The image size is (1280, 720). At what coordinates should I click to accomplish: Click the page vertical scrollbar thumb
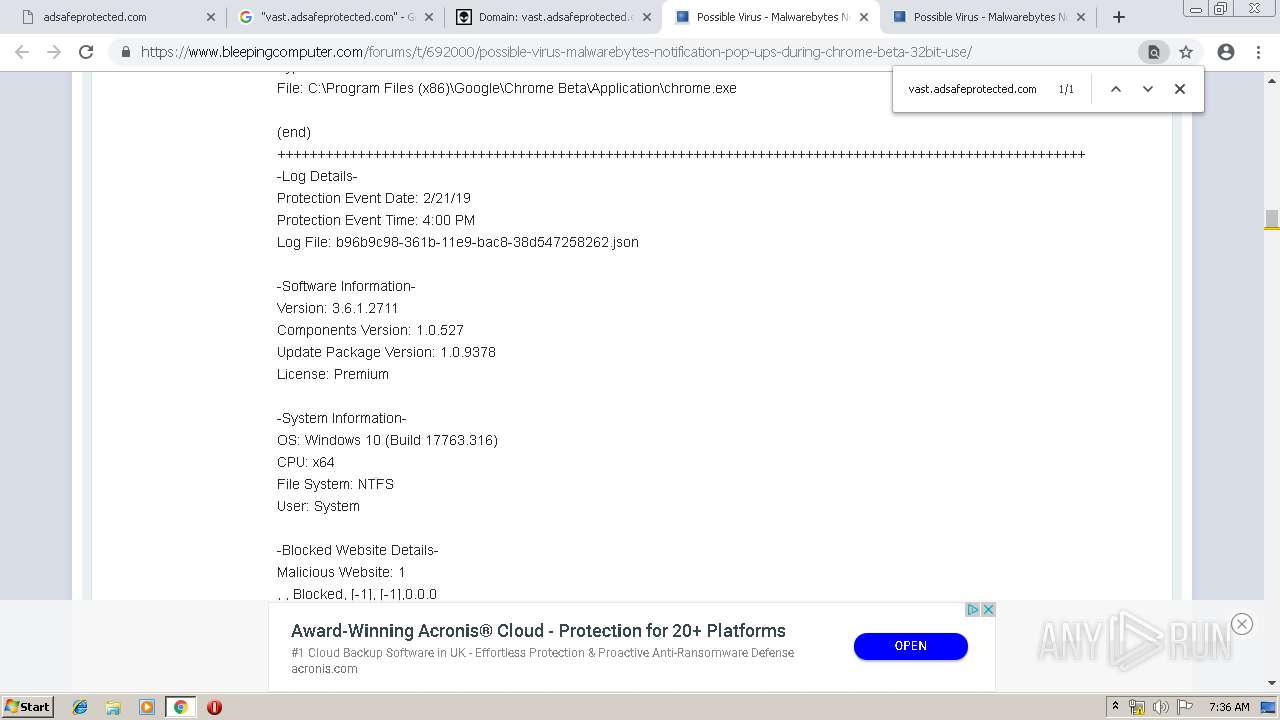pyautogui.click(x=1272, y=219)
